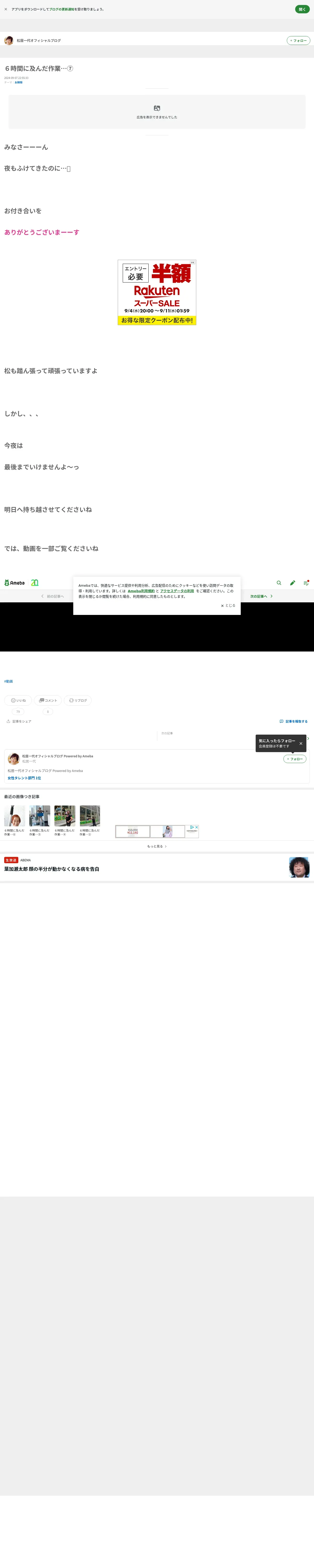Open the アクセスデータの利用 link

177,591
